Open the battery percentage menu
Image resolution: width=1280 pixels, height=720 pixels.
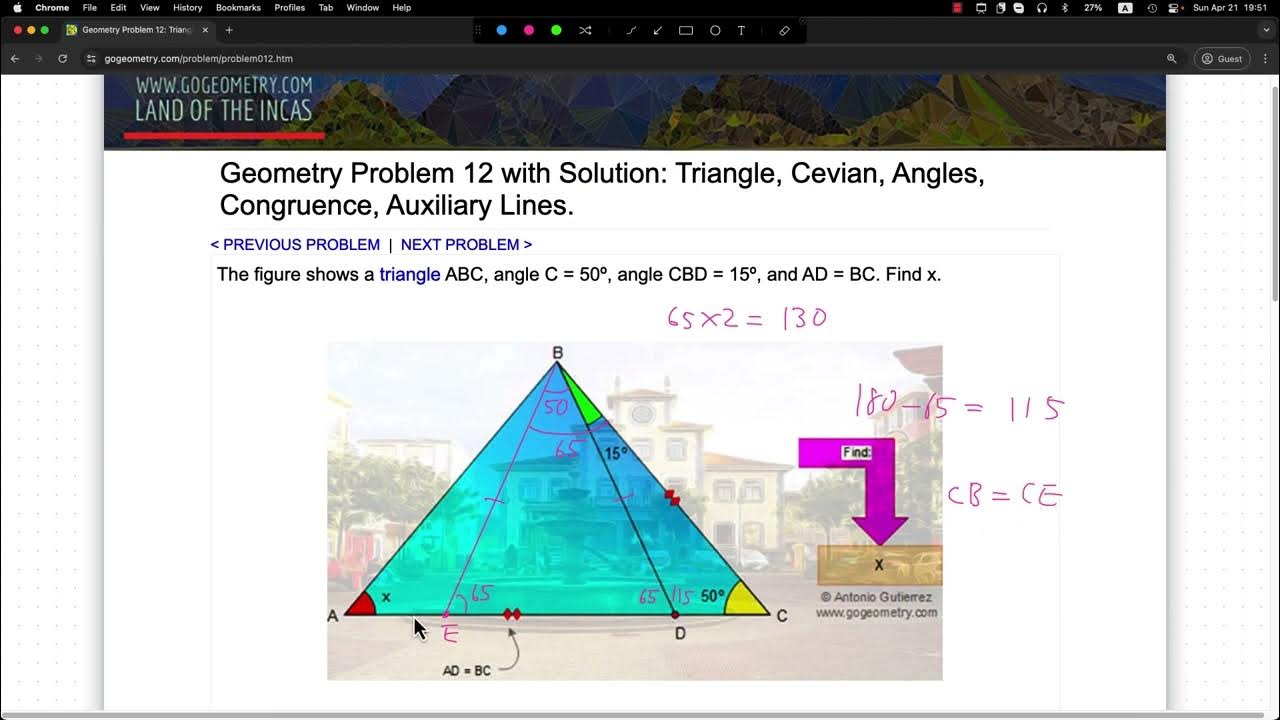point(1094,8)
